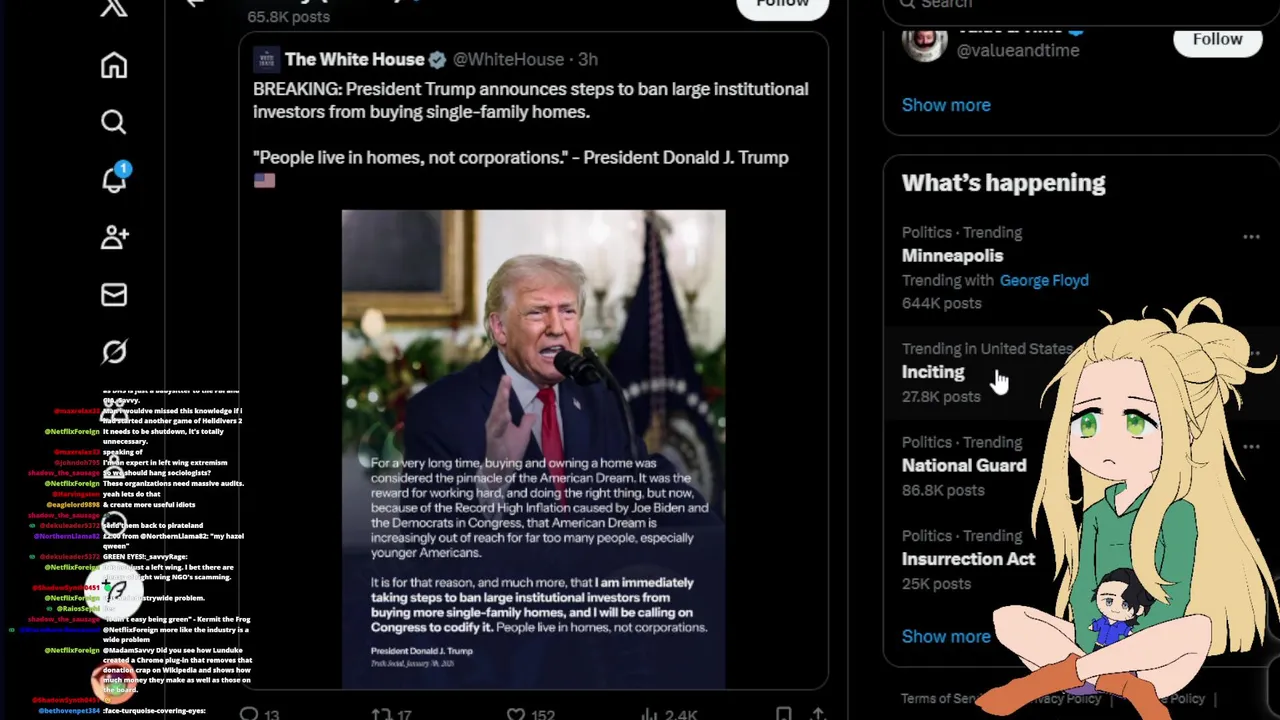Open the Home icon in sidebar
Screen dimensions: 1280x720
[114, 66]
